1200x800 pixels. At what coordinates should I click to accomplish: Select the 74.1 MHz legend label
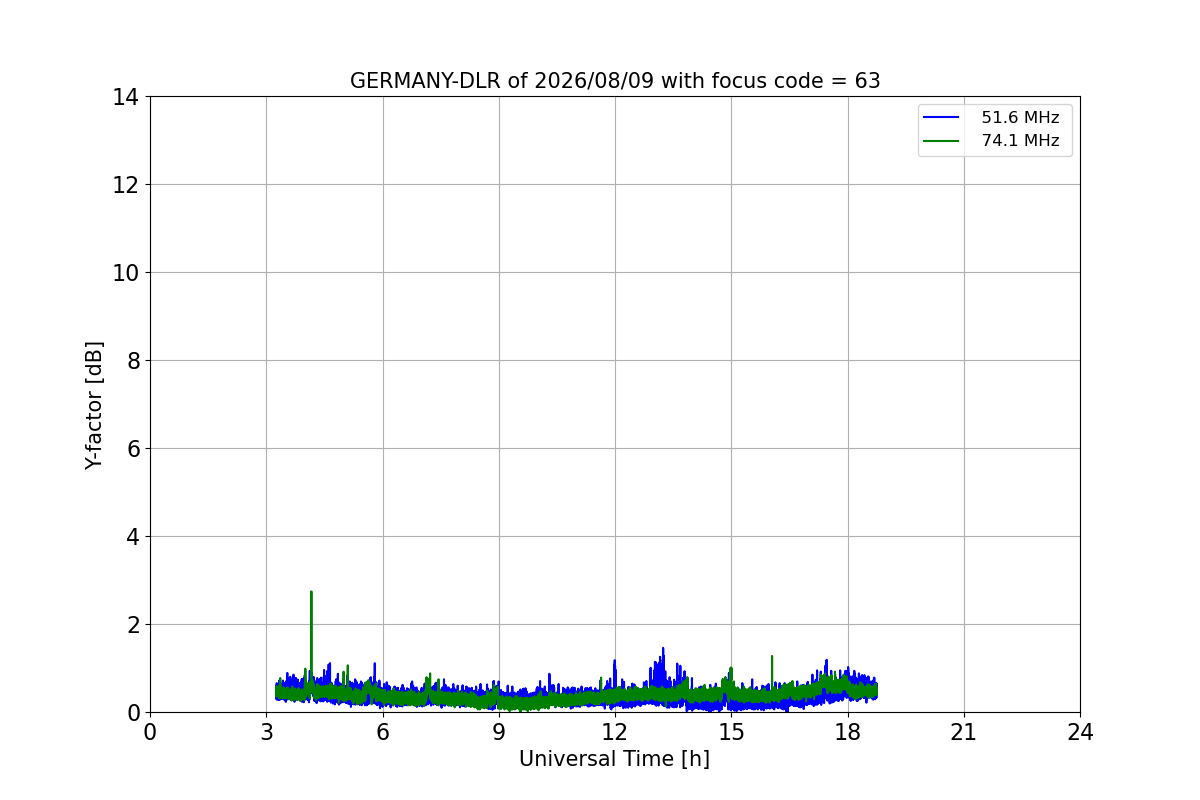click(1020, 141)
